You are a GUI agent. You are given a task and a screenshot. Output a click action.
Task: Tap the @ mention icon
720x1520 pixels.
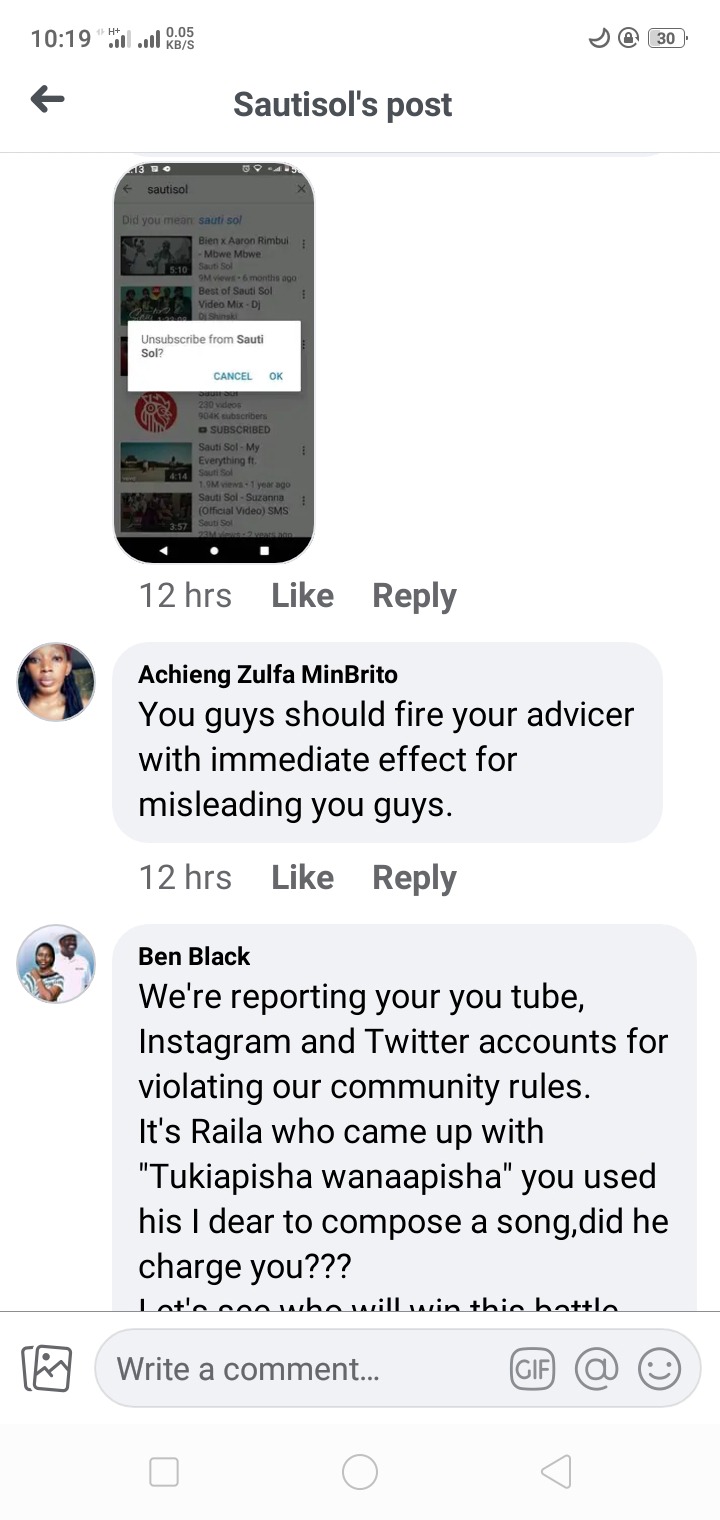point(596,1368)
